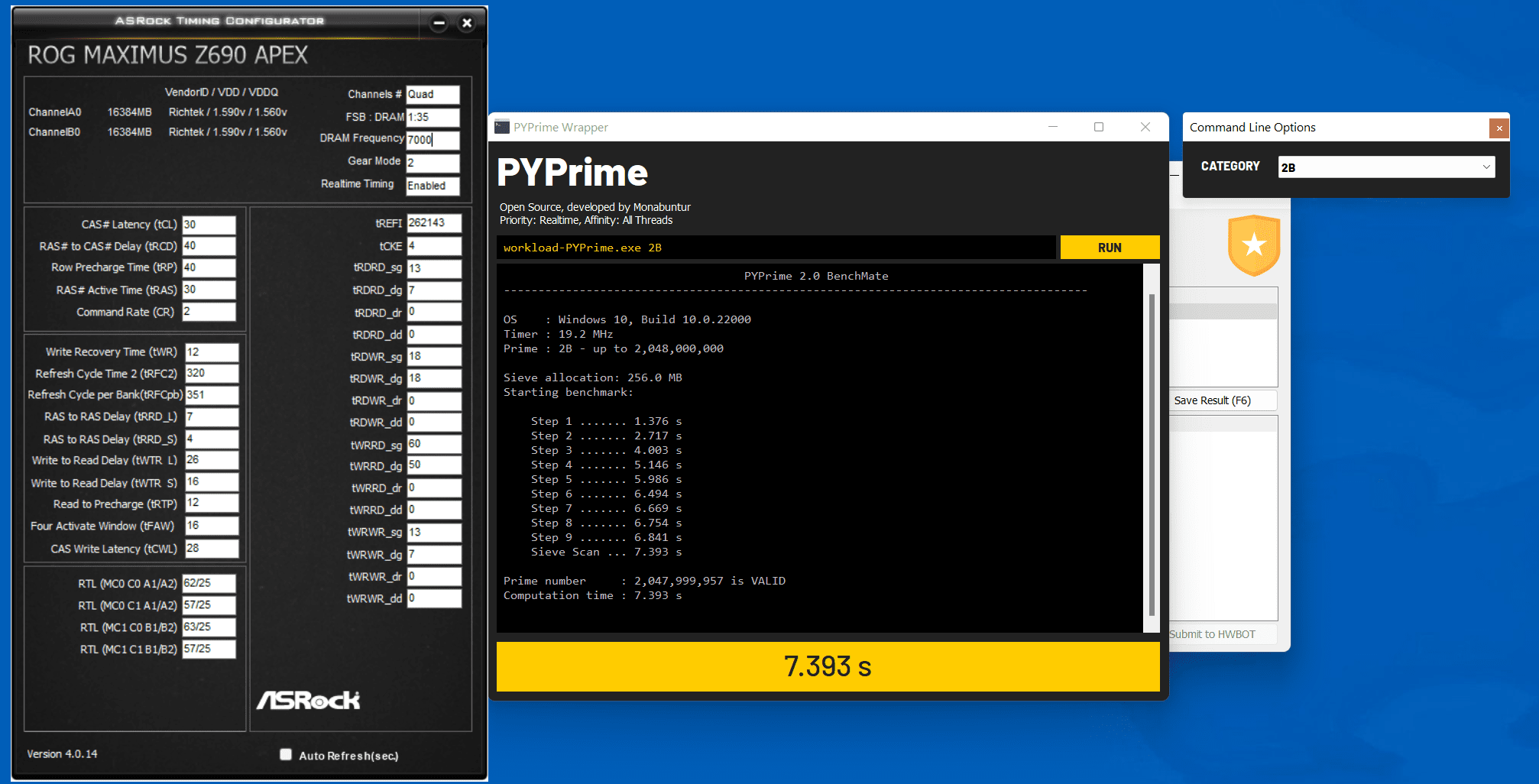Image resolution: width=1539 pixels, height=784 pixels.
Task: Maximize the PYPrime Wrapper window
Action: click(x=1099, y=127)
